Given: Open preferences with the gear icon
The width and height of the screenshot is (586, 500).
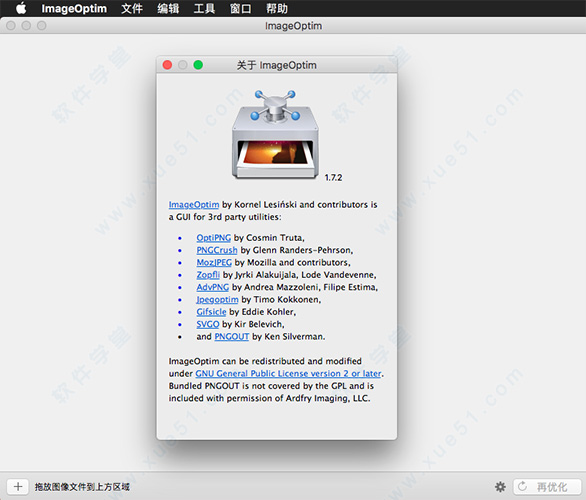Looking at the screenshot, I should 500,487.
